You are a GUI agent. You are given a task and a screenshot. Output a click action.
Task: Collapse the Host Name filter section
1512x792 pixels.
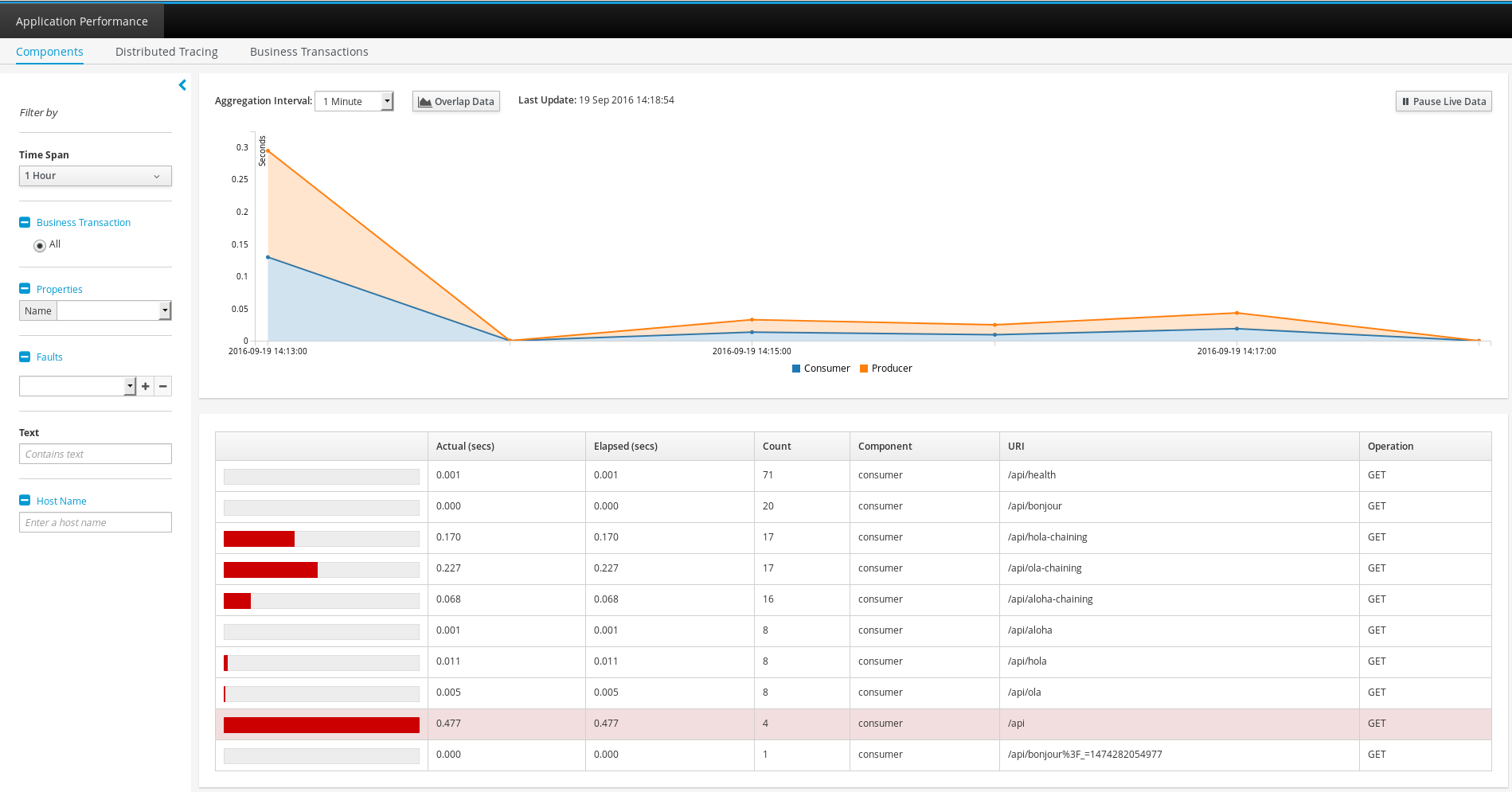25,501
